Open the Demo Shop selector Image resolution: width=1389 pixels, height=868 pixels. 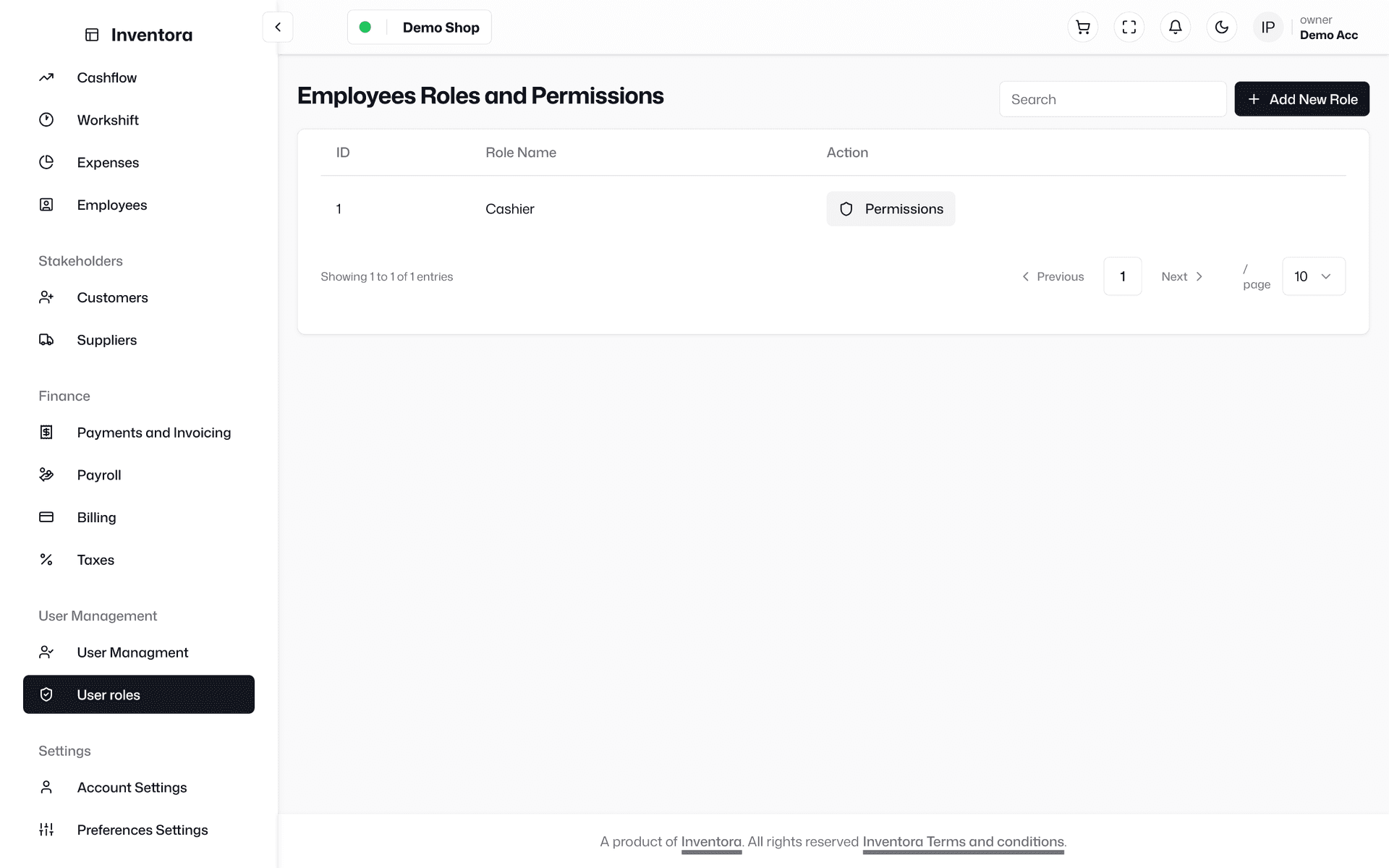[420, 27]
